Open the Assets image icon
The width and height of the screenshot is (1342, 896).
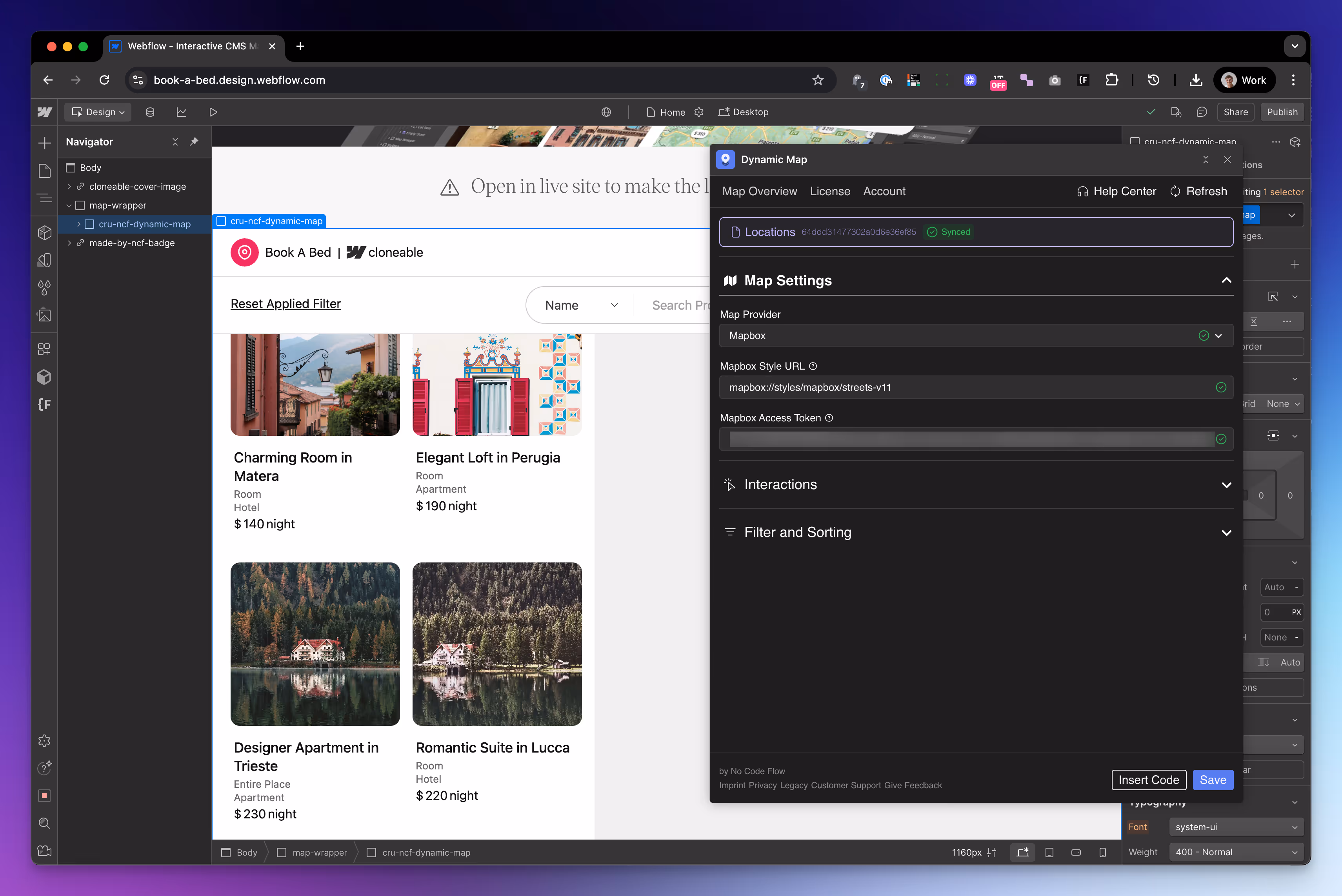tap(45, 316)
